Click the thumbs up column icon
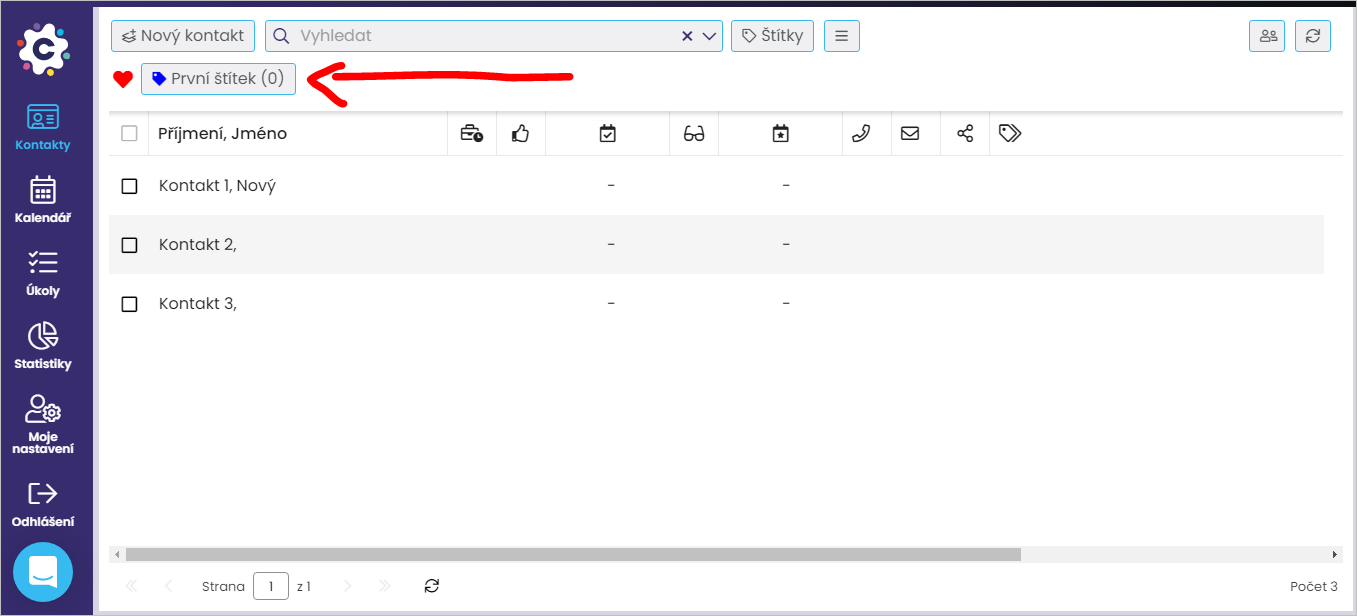The height and width of the screenshot is (616, 1357). coord(520,133)
